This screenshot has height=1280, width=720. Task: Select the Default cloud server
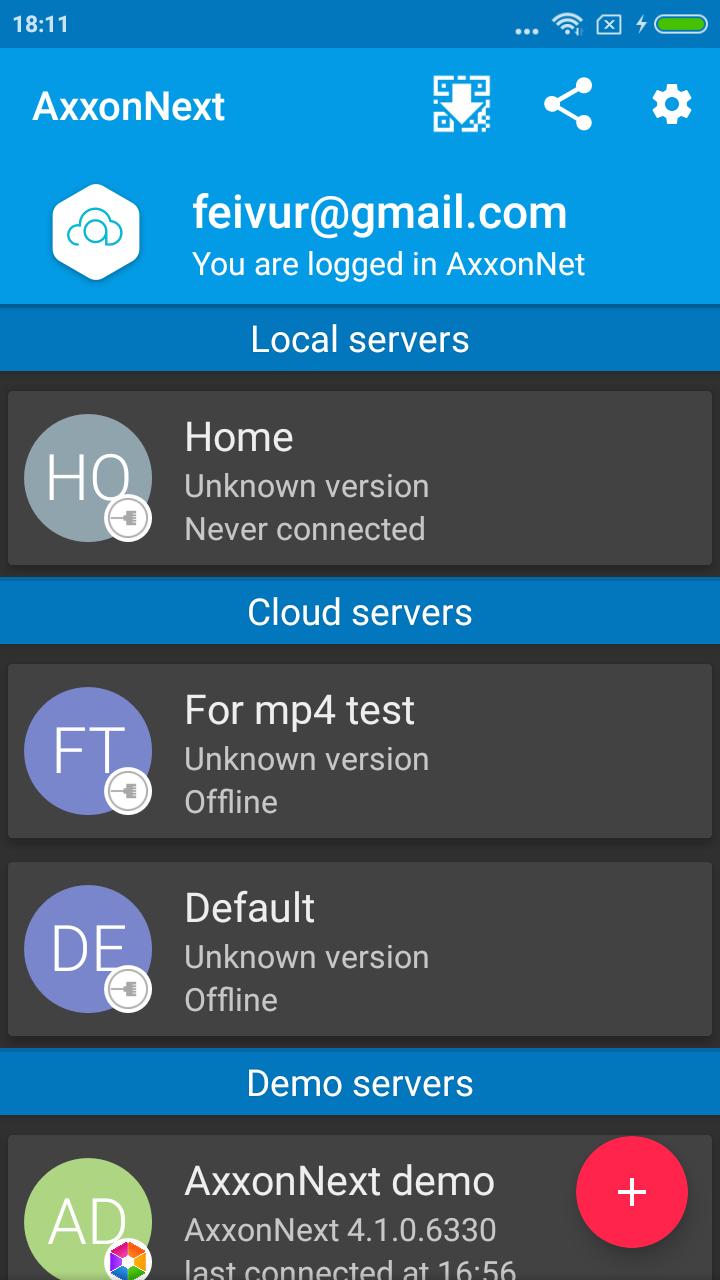[x=360, y=949]
